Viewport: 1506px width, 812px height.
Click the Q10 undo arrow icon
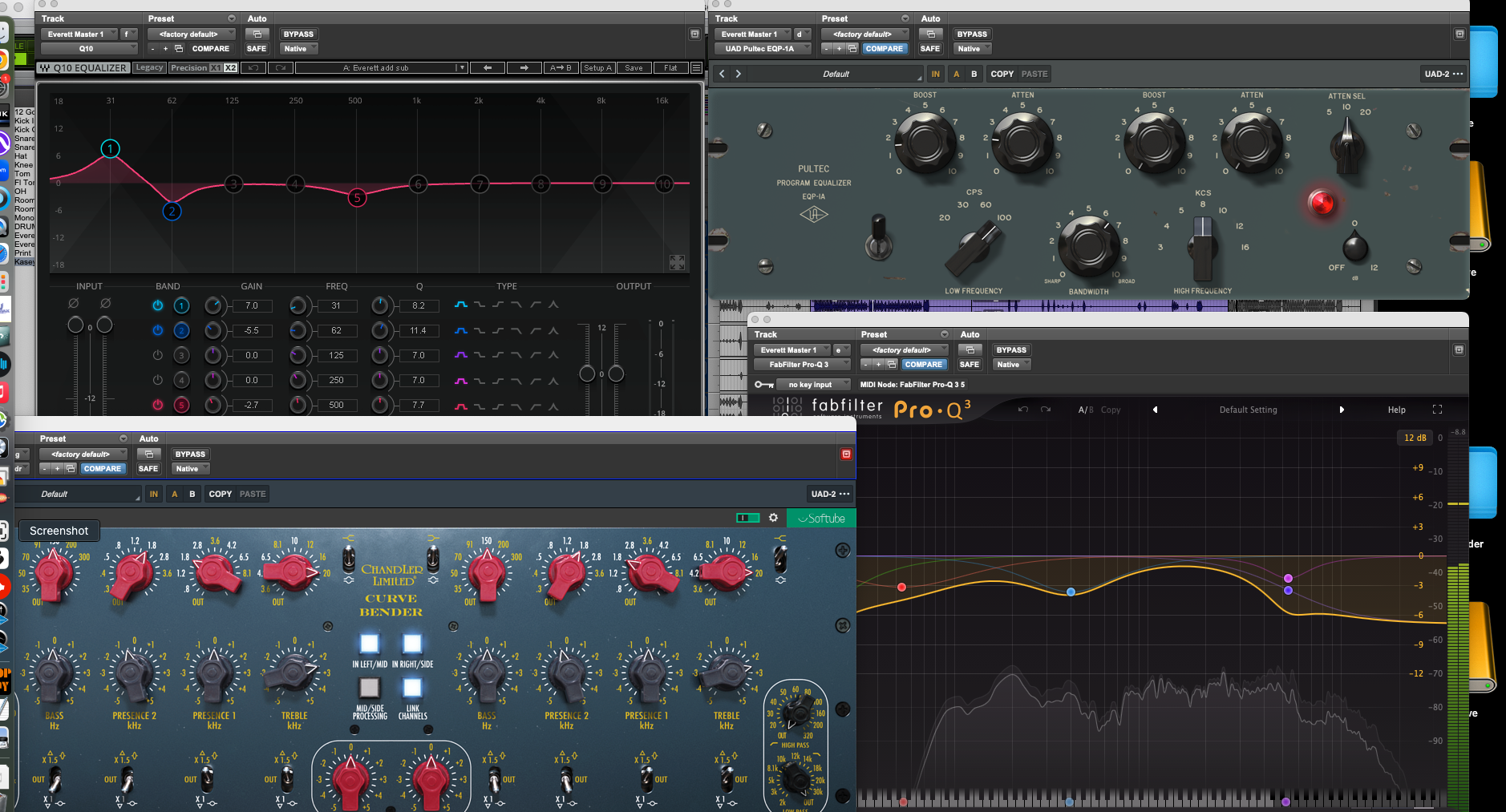[x=253, y=68]
